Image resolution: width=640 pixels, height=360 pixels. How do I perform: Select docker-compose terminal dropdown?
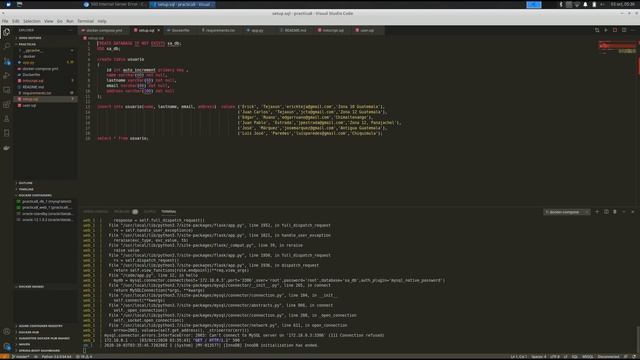pyautogui.click(x=567, y=212)
